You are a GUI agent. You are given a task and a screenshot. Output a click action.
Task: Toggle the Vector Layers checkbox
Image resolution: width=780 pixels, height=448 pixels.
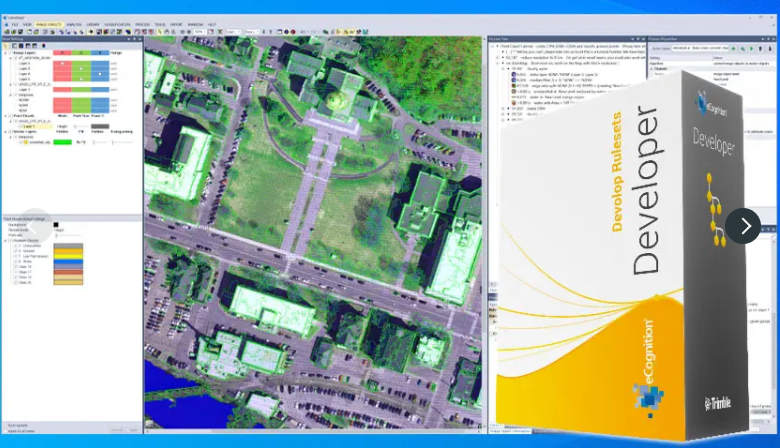[x=10, y=132]
